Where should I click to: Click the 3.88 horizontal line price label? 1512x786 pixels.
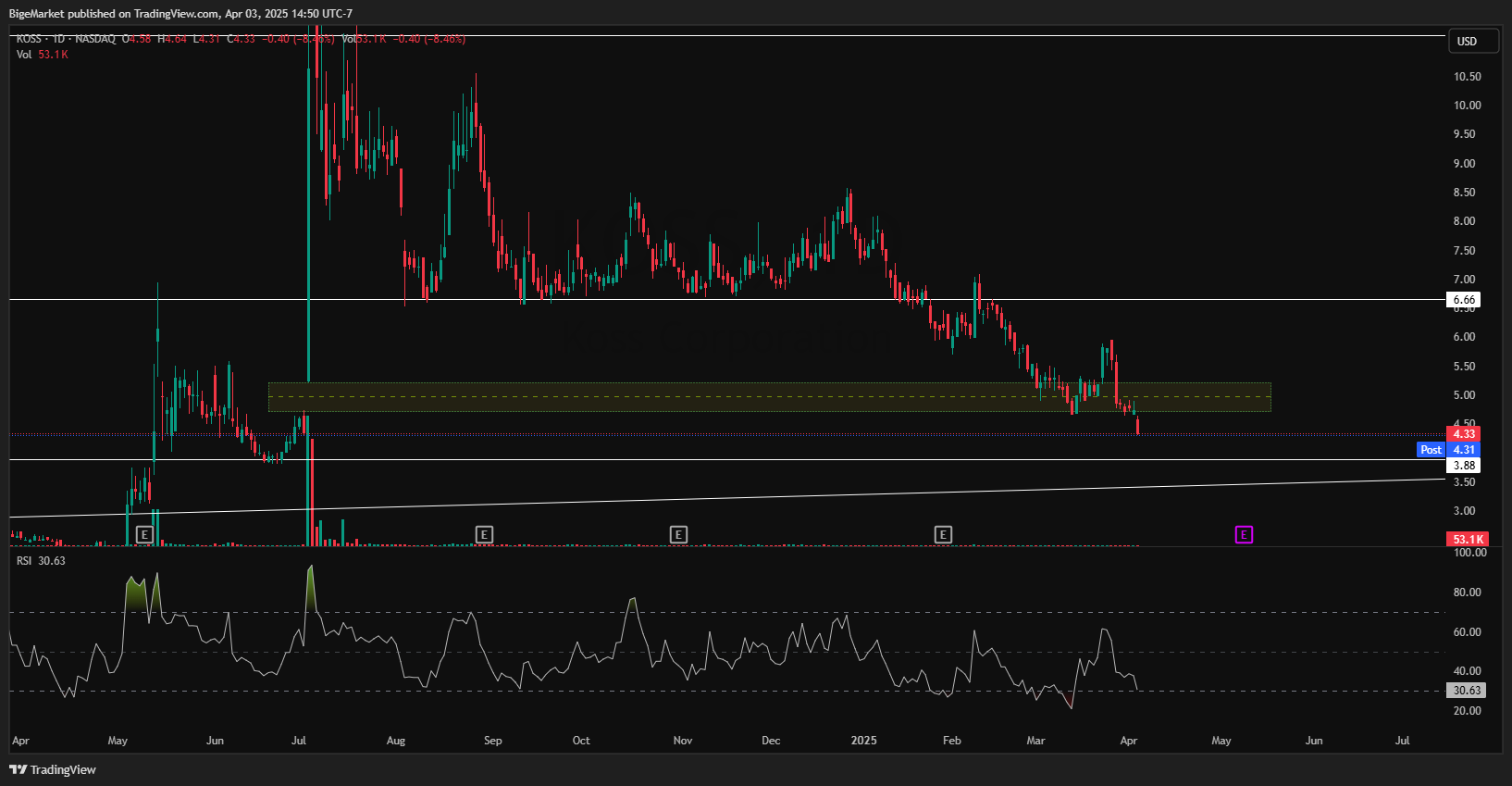pyautogui.click(x=1463, y=466)
